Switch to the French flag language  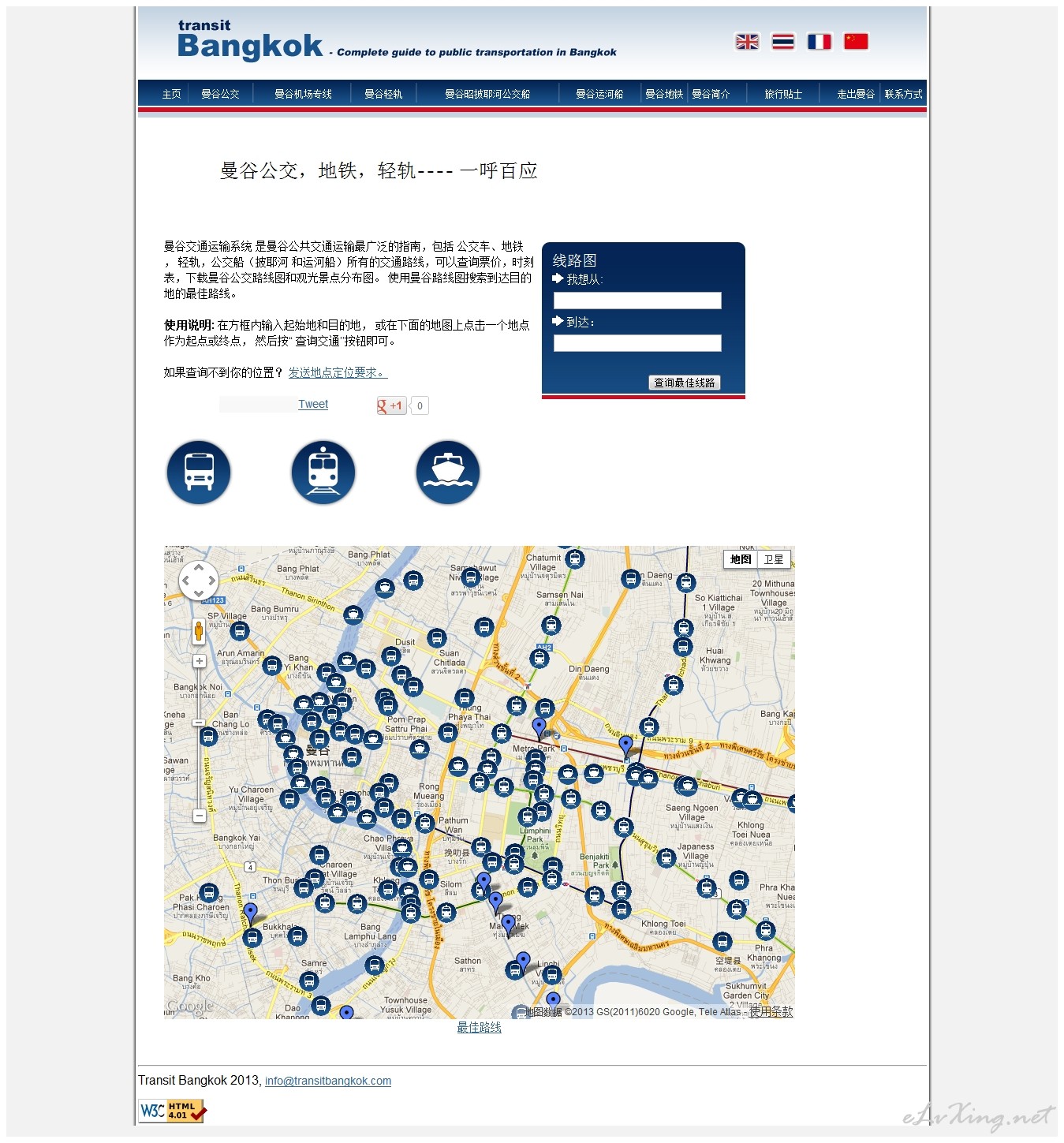(x=819, y=42)
